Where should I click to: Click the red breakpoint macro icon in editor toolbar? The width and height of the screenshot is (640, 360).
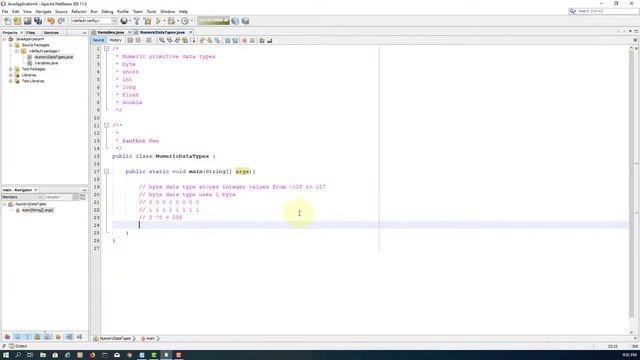pyautogui.click(x=244, y=40)
